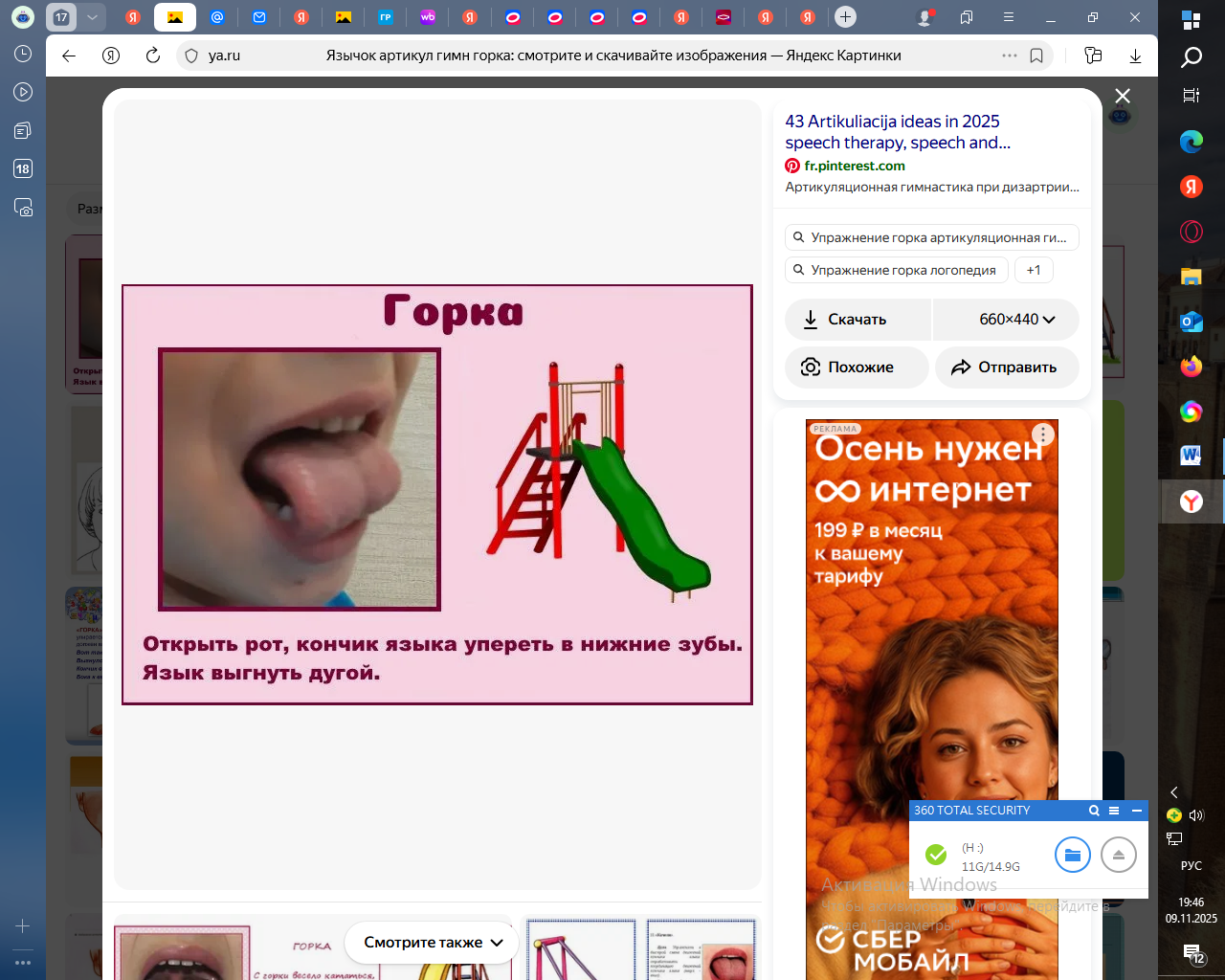Image resolution: width=1225 pixels, height=980 pixels.
Task: Click the page reload icon
Action: 153,56
